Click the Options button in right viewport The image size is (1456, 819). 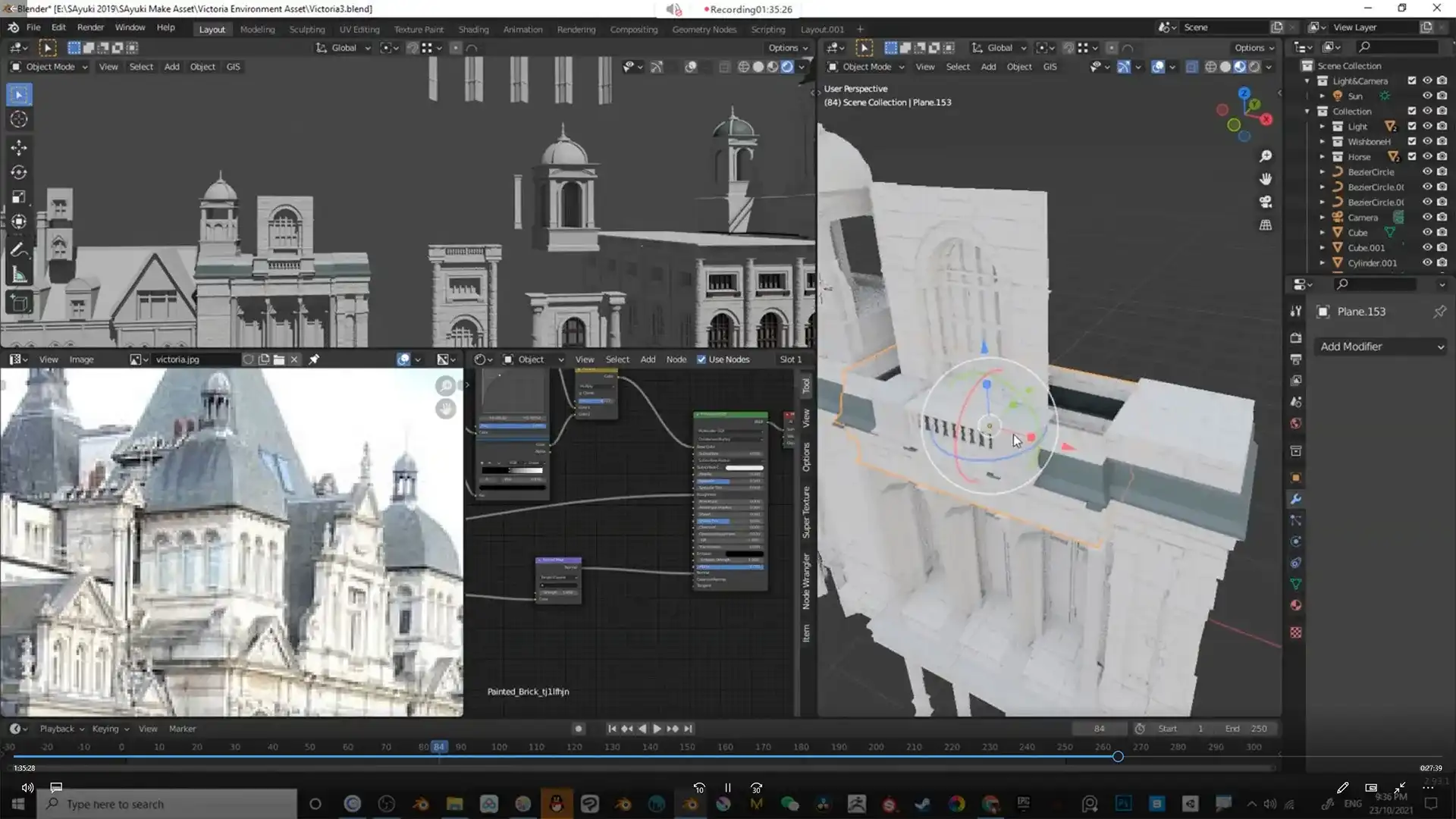1254,48
